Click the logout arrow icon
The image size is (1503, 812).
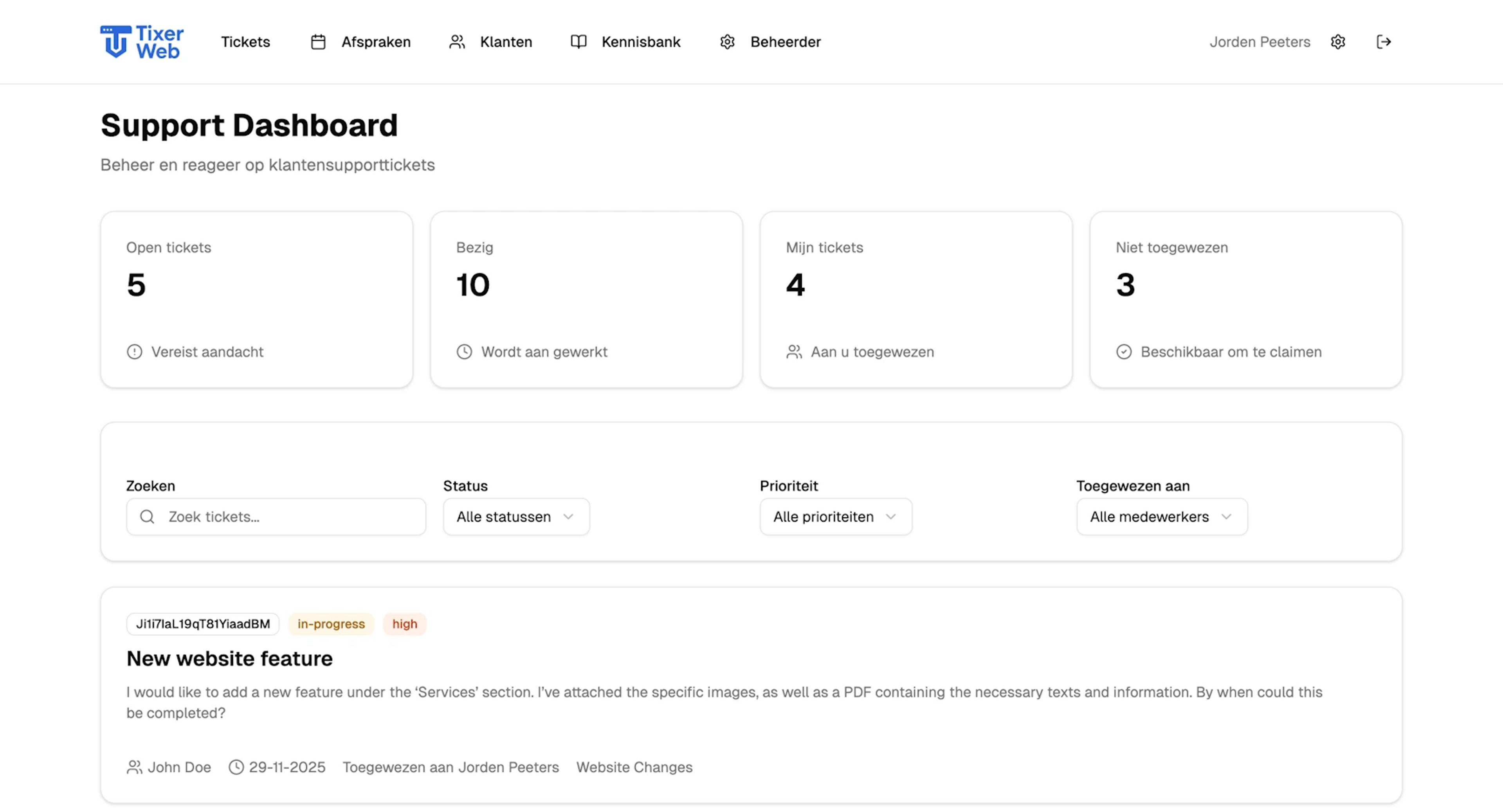point(1383,42)
